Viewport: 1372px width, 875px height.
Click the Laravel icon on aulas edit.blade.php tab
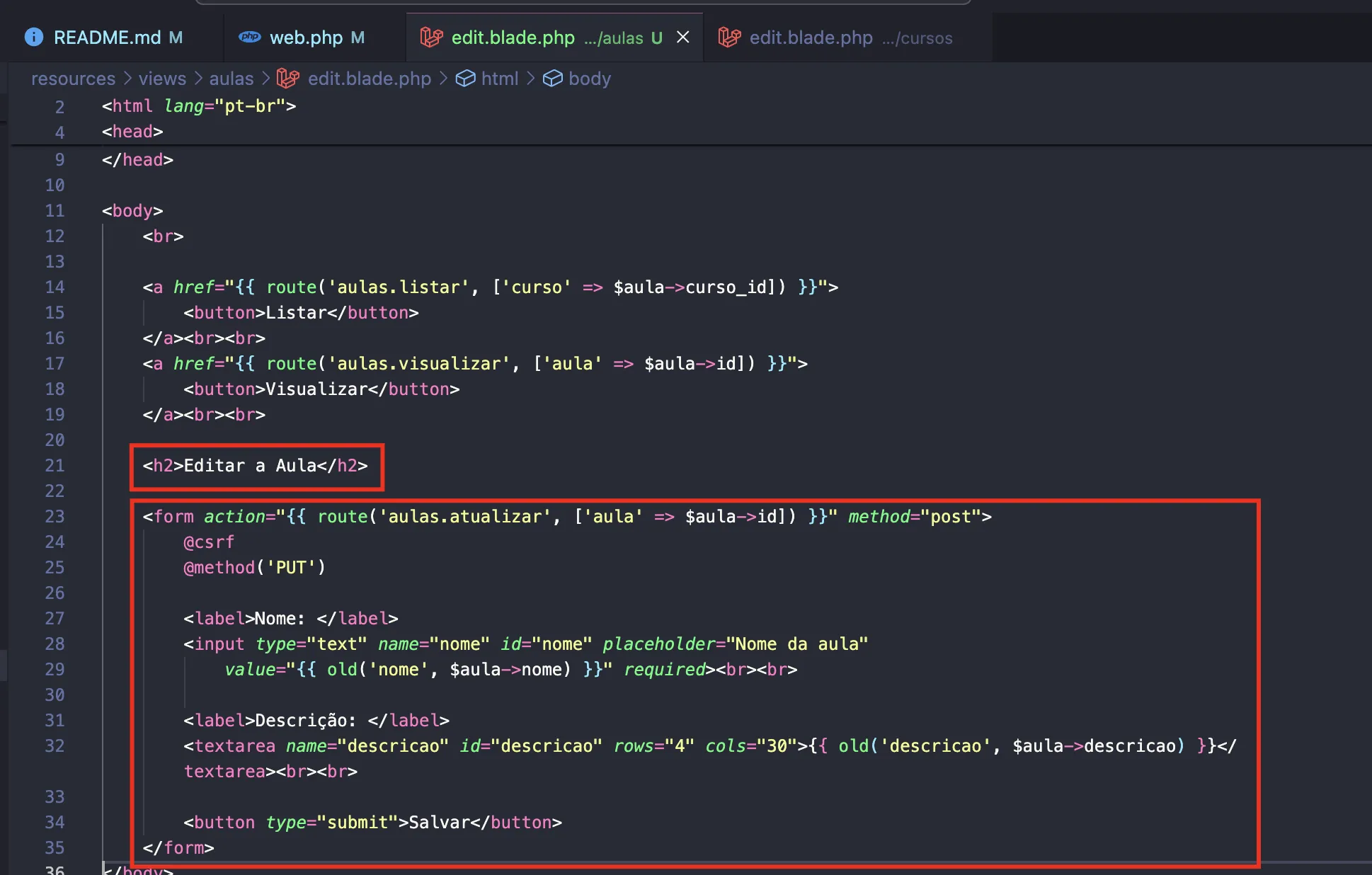(x=431, y=37)
